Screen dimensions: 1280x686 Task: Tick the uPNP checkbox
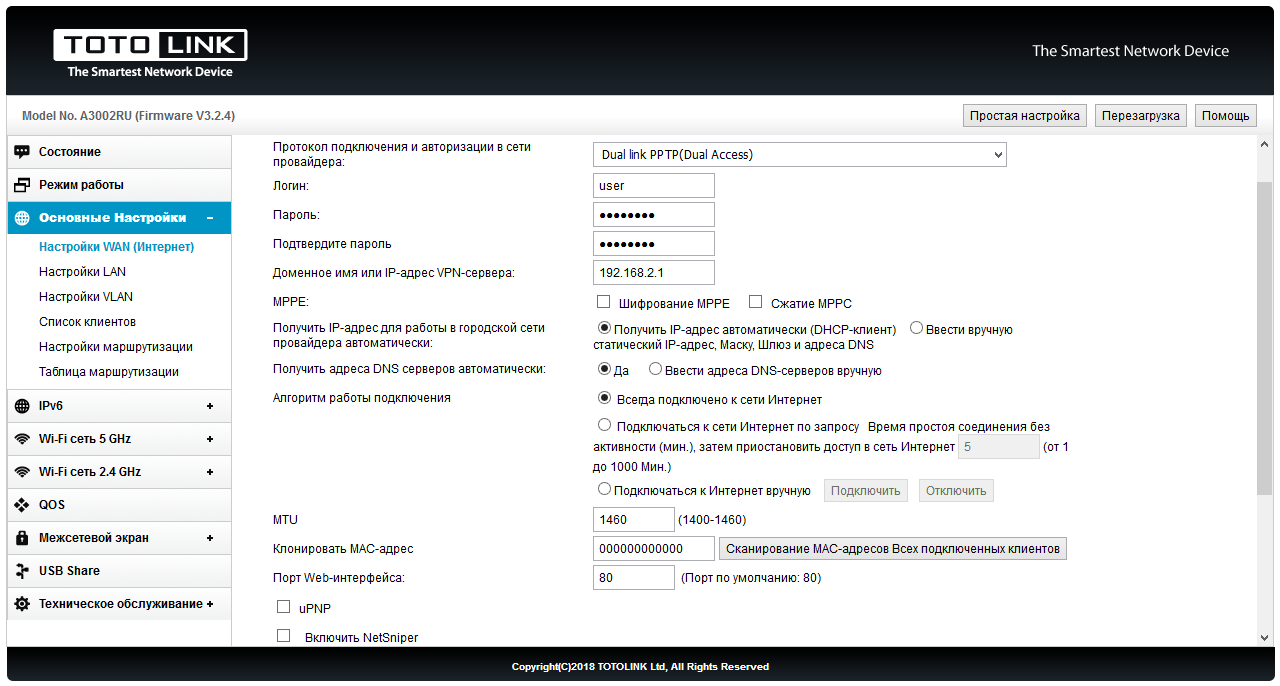tap(283, 607)
